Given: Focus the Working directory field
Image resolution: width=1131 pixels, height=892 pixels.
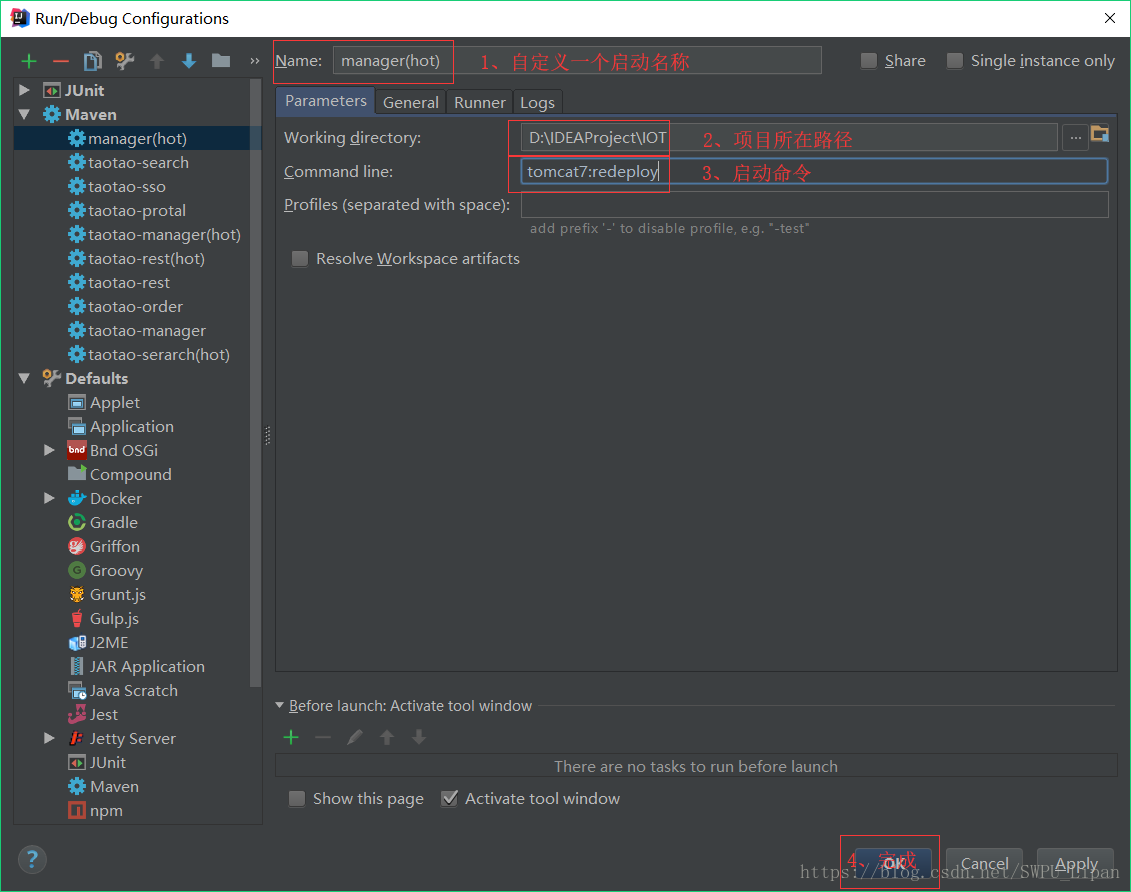Looking at the screenshot, I should pyautogui.click(x=789, y=137).
